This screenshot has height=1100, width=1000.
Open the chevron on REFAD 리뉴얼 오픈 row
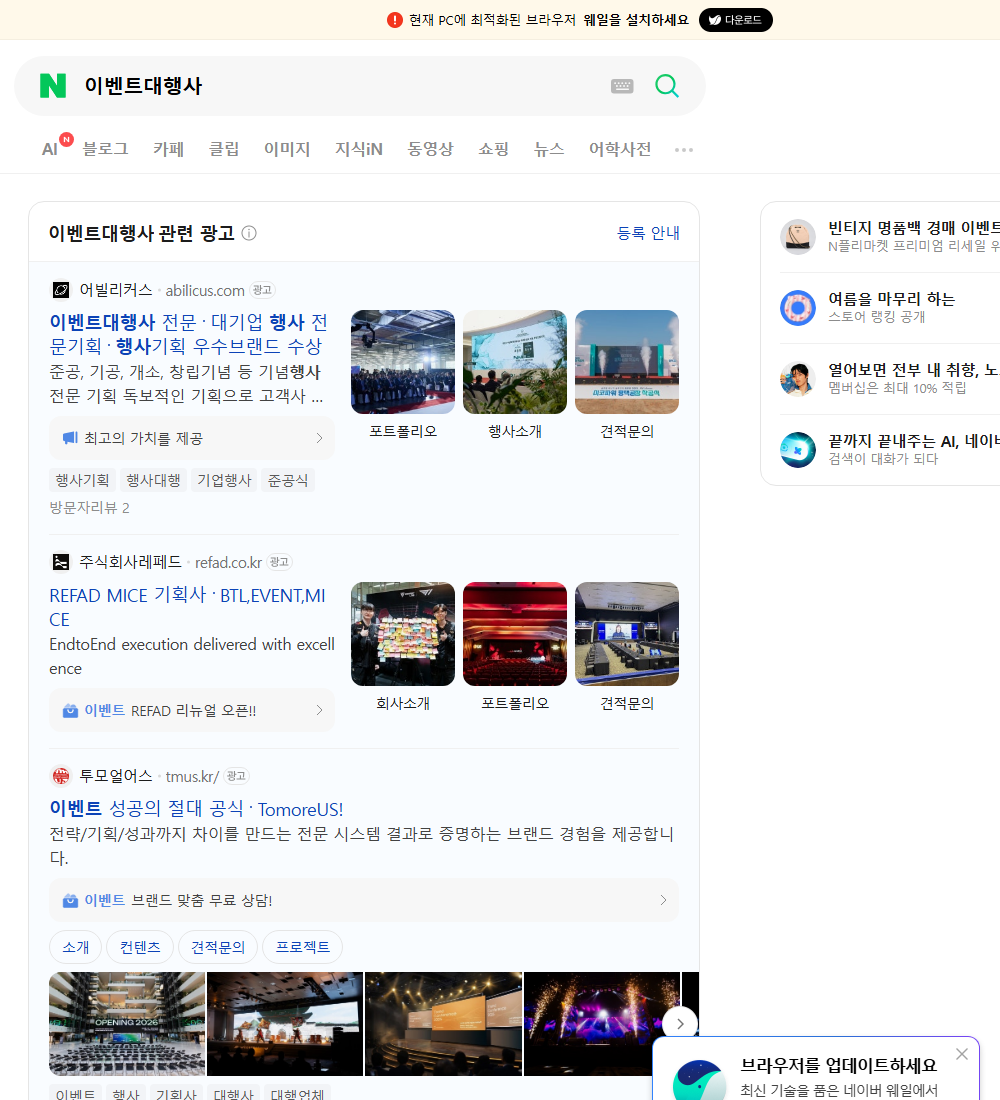point(319,711)
